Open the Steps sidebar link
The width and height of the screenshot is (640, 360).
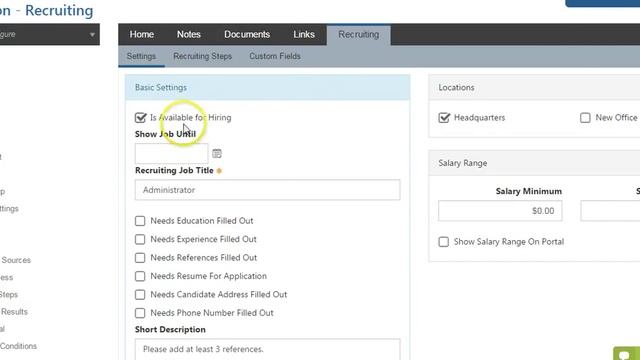click(9, 294)
